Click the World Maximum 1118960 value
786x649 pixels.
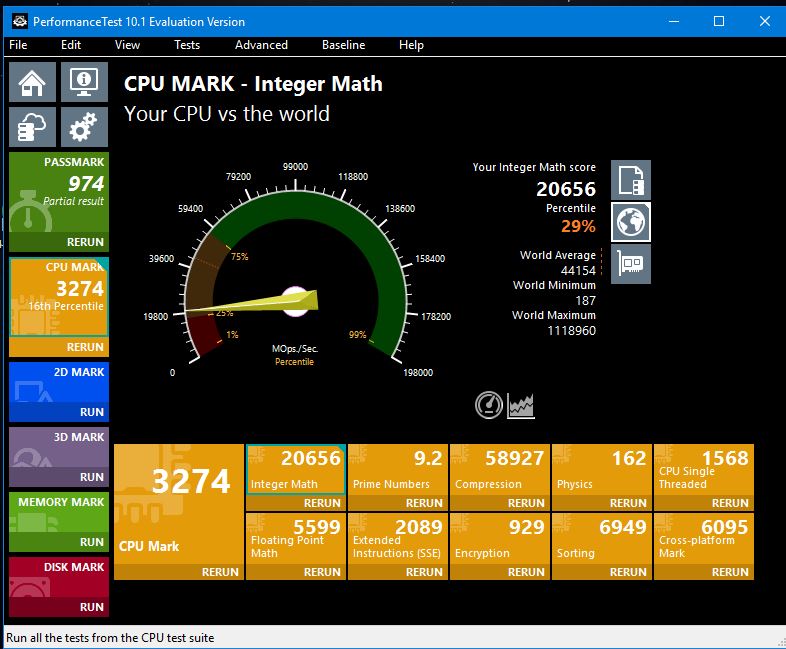(571, 331)
